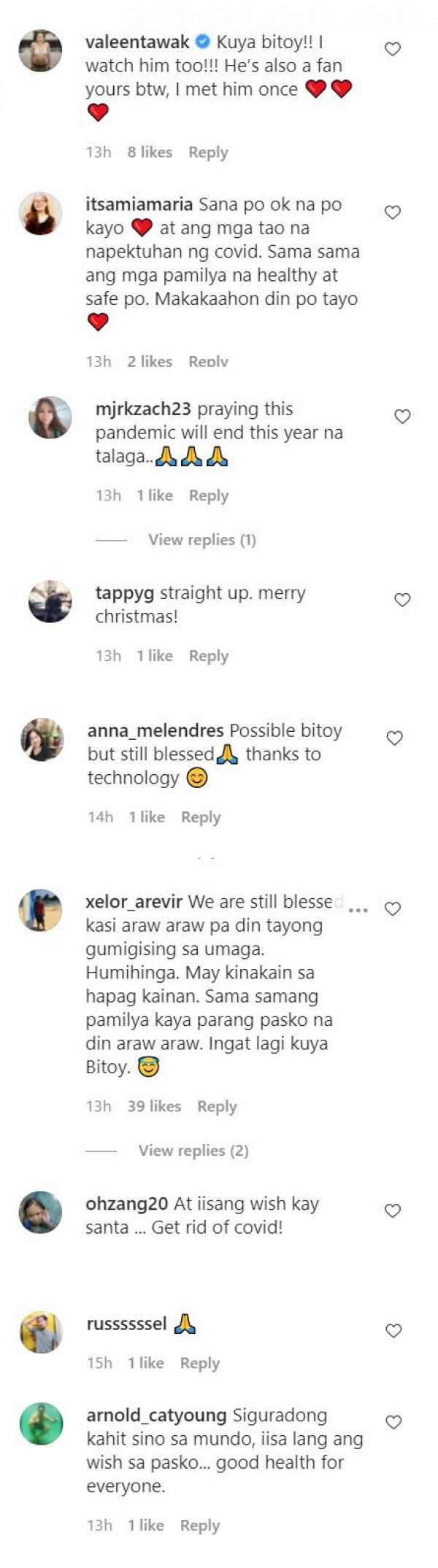Open more options on xelor_arevir's comment
This screenshot has width=438, height=1568.
coord(358,911)
